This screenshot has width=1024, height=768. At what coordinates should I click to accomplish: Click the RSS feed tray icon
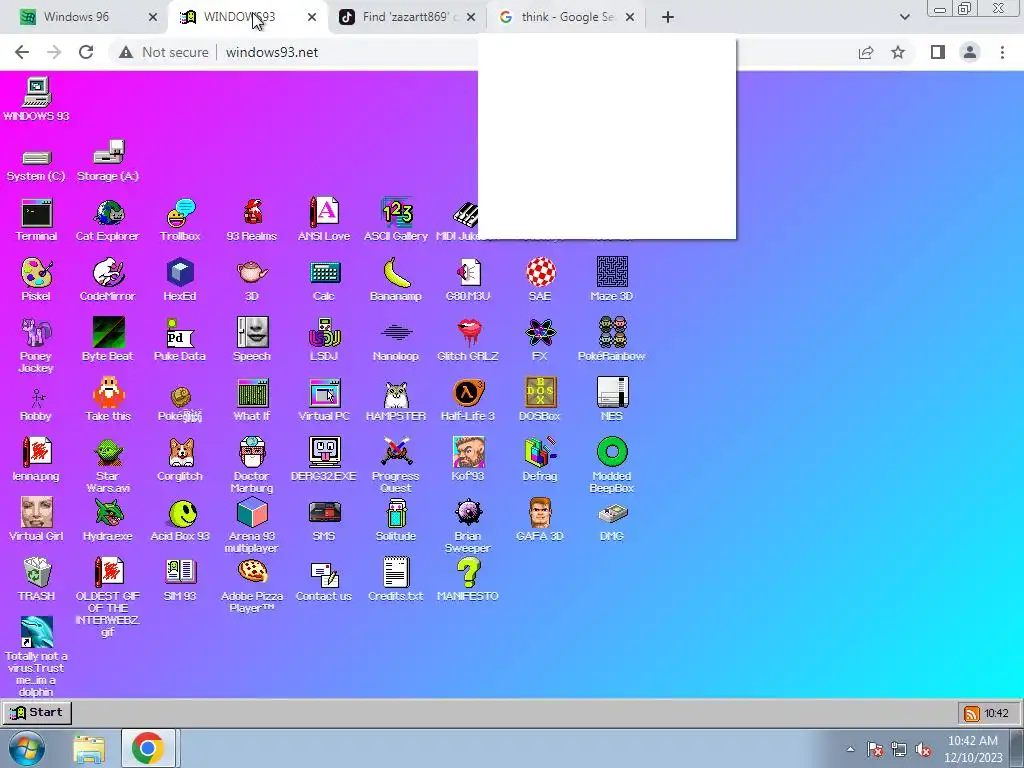click(972, 714)
